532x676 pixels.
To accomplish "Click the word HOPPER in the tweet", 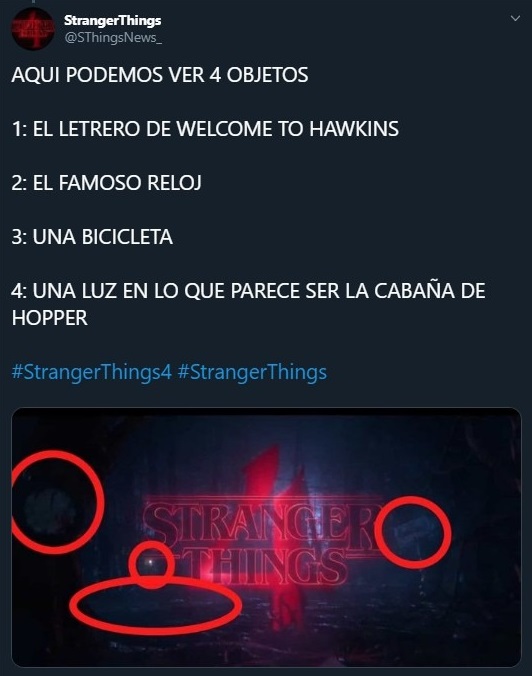I will click(x=50, y=318).
